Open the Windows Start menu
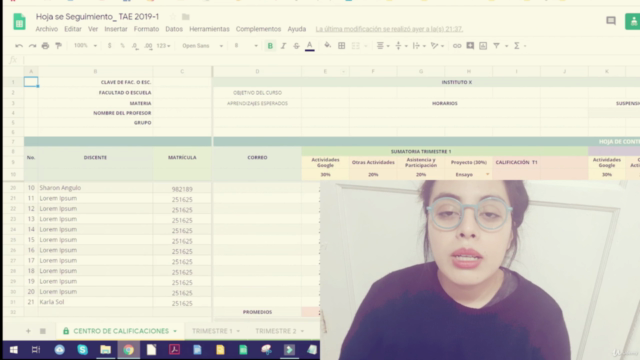Screen dimensions: 640x360 point(13,350)
